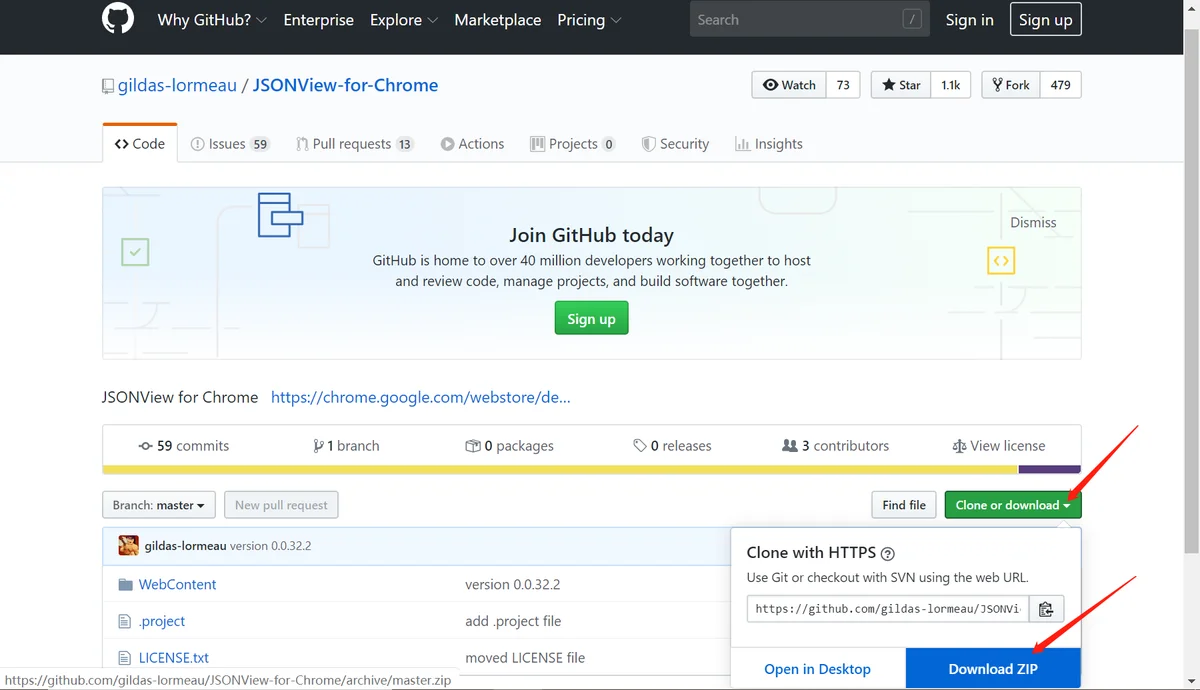Click the .project file icon
Screen dimensions: 1200x690
(125, 621)
